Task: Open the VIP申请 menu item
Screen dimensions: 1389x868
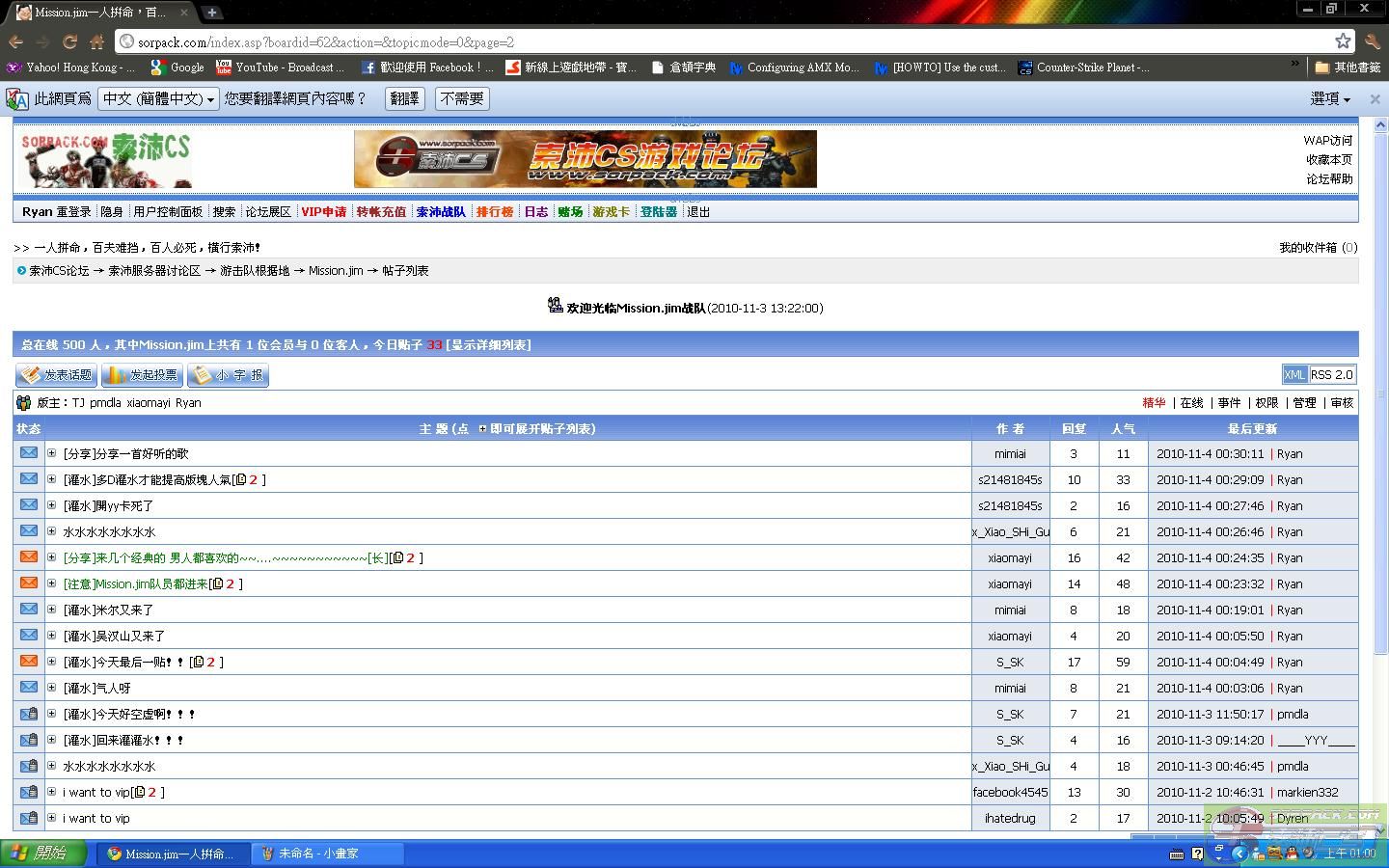Action: 323,212
